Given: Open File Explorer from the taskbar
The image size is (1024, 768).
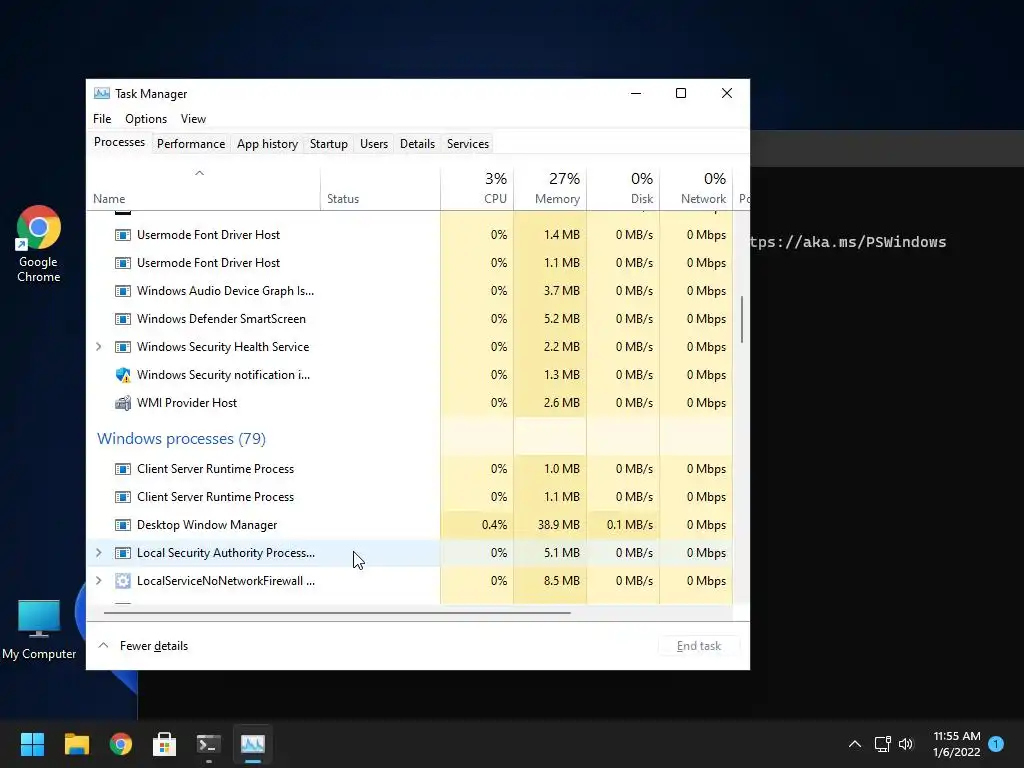Looking at the screenshot, I should 76,744.
